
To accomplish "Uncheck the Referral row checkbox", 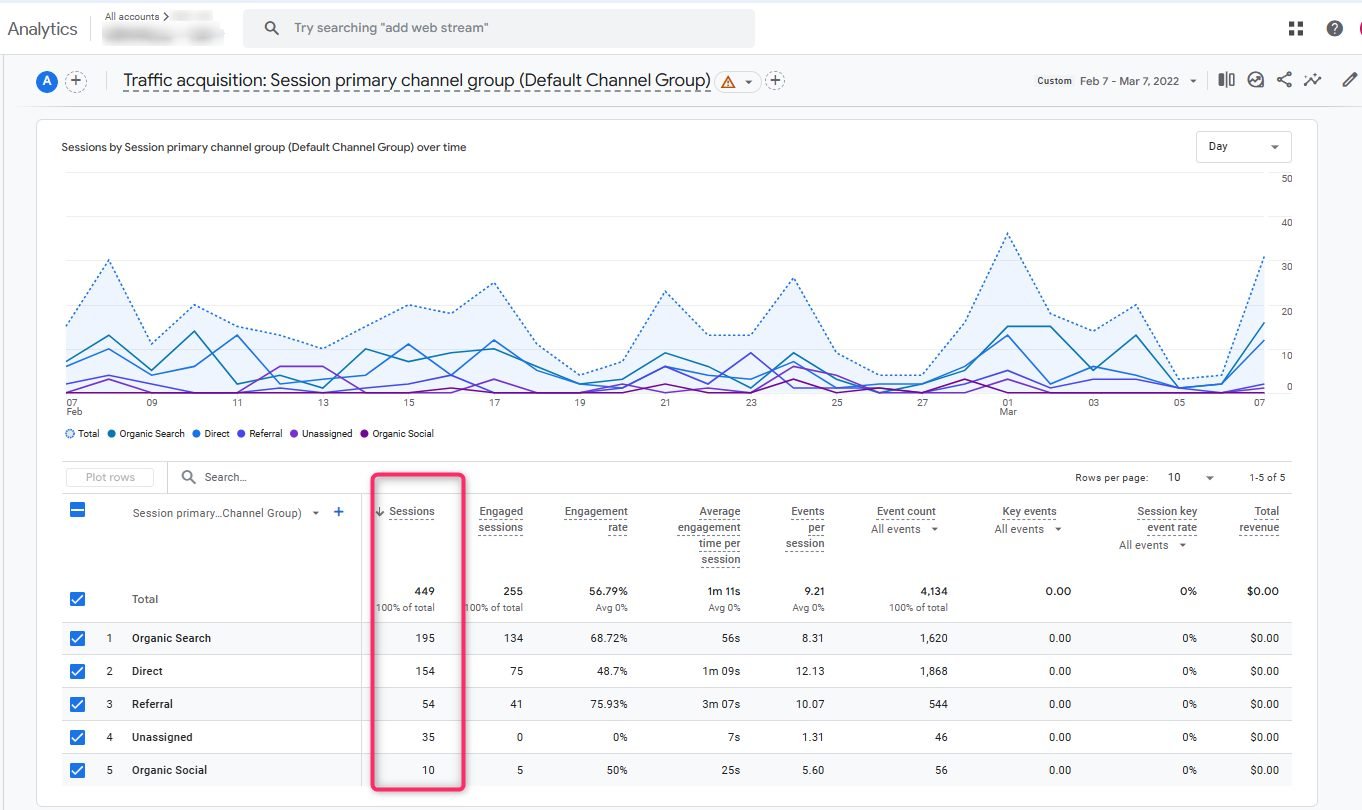I will click(x=77, y=704).
